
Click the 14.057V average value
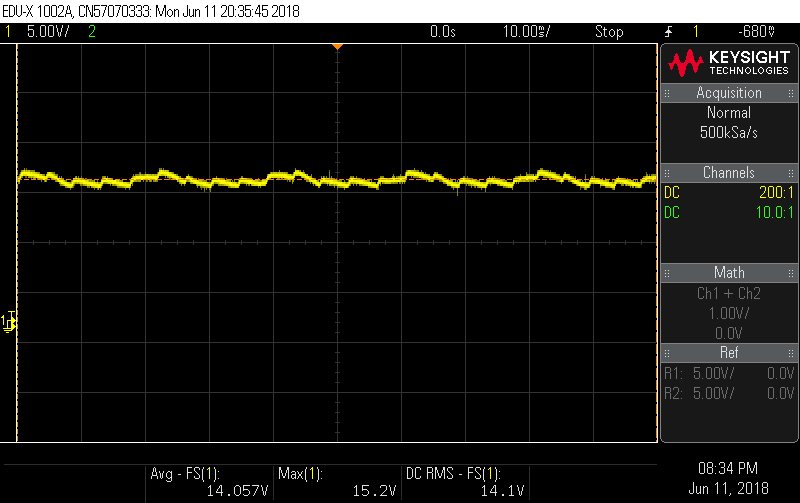pos(237,491)
